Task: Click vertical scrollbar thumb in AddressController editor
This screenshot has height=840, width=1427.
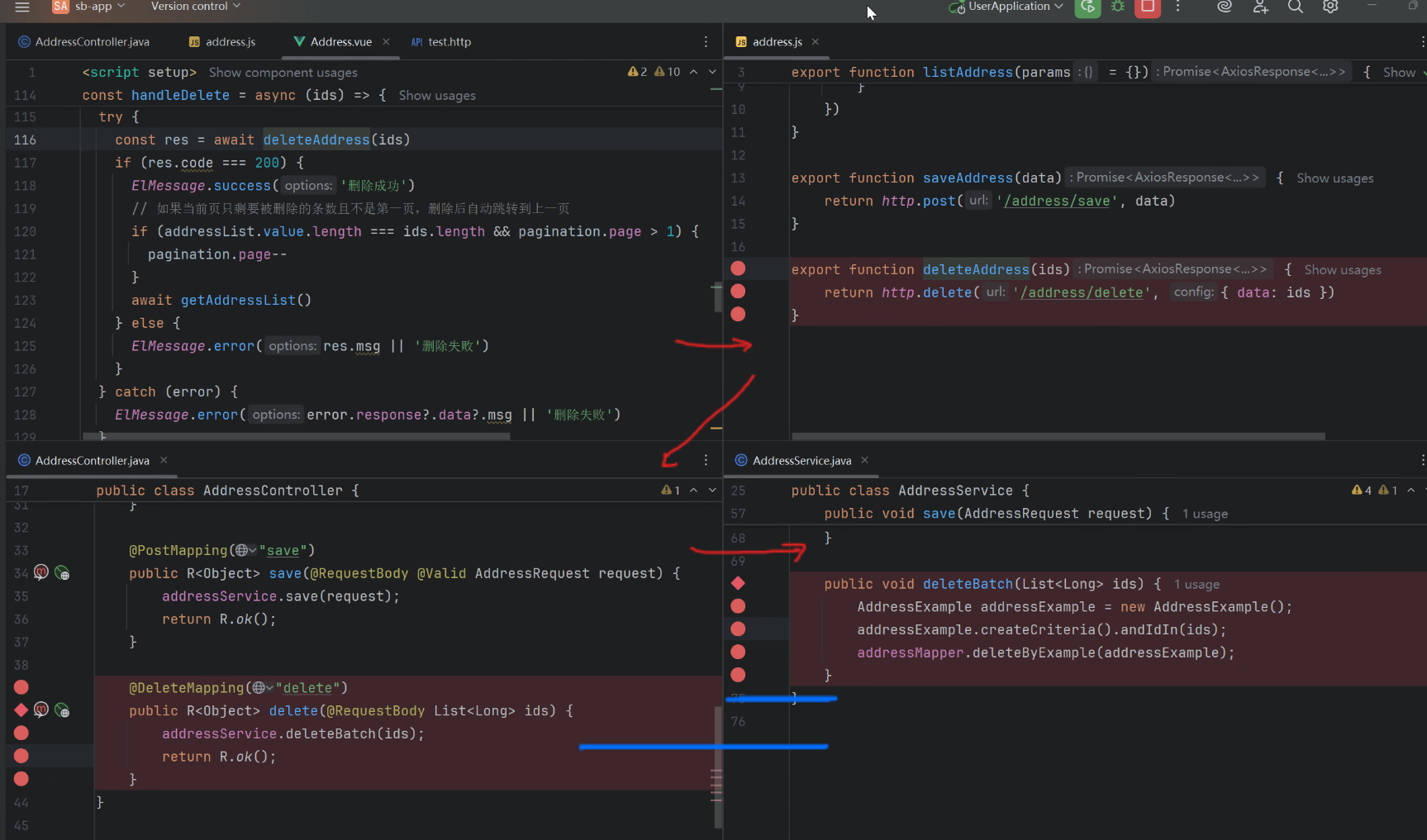Action: 719,766
